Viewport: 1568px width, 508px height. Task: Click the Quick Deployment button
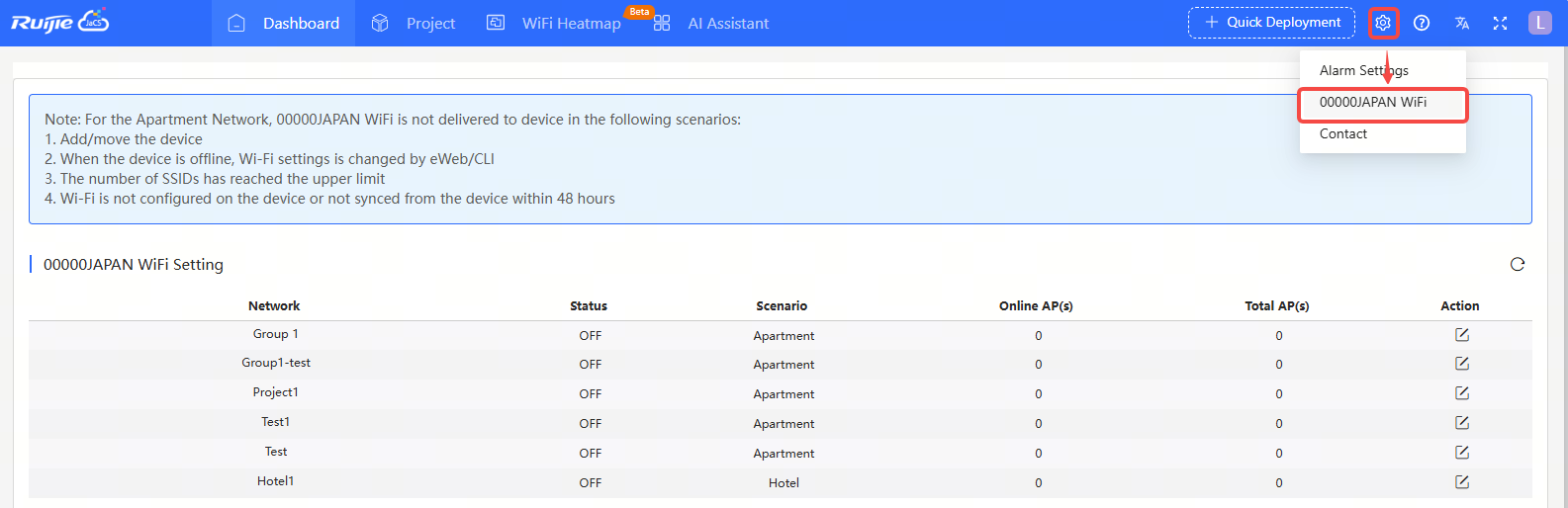1271,23
